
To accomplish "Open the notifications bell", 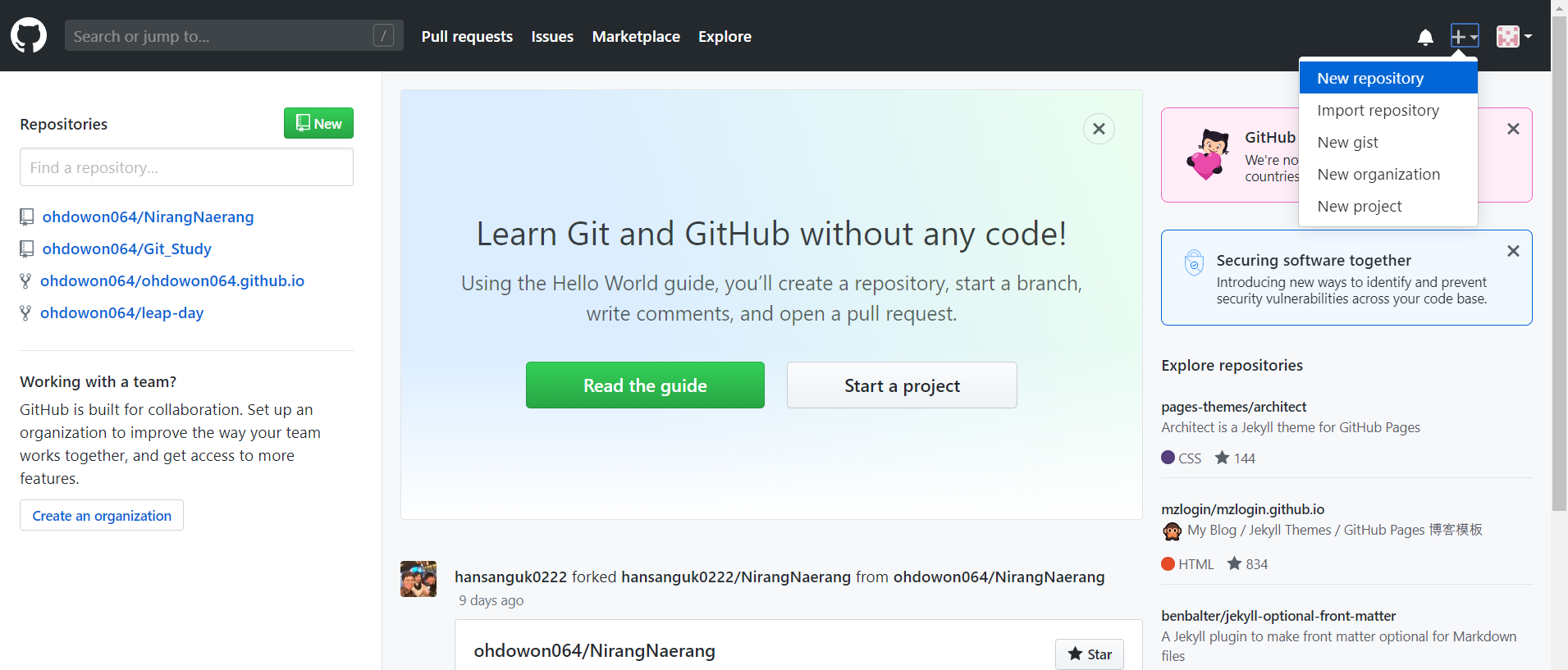I will pyautogui.click(x=1425, y=37).
